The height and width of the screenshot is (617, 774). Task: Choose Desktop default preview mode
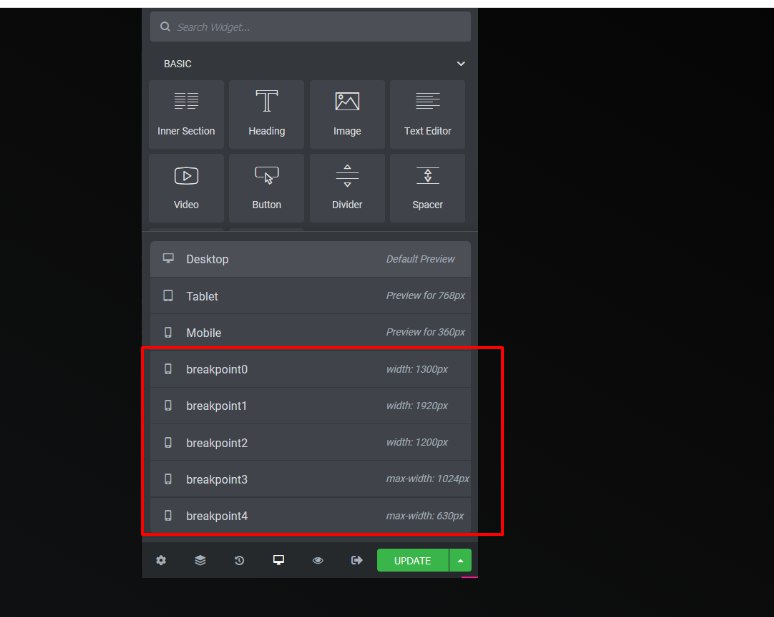point(310,259)
